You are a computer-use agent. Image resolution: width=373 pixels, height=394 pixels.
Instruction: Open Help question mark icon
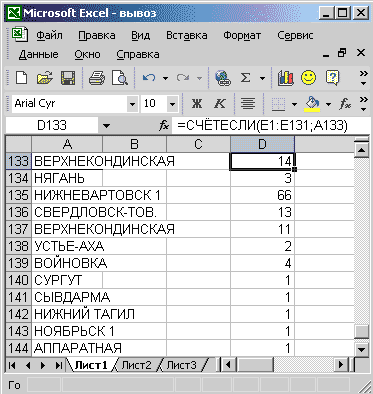tap(332, 78)
